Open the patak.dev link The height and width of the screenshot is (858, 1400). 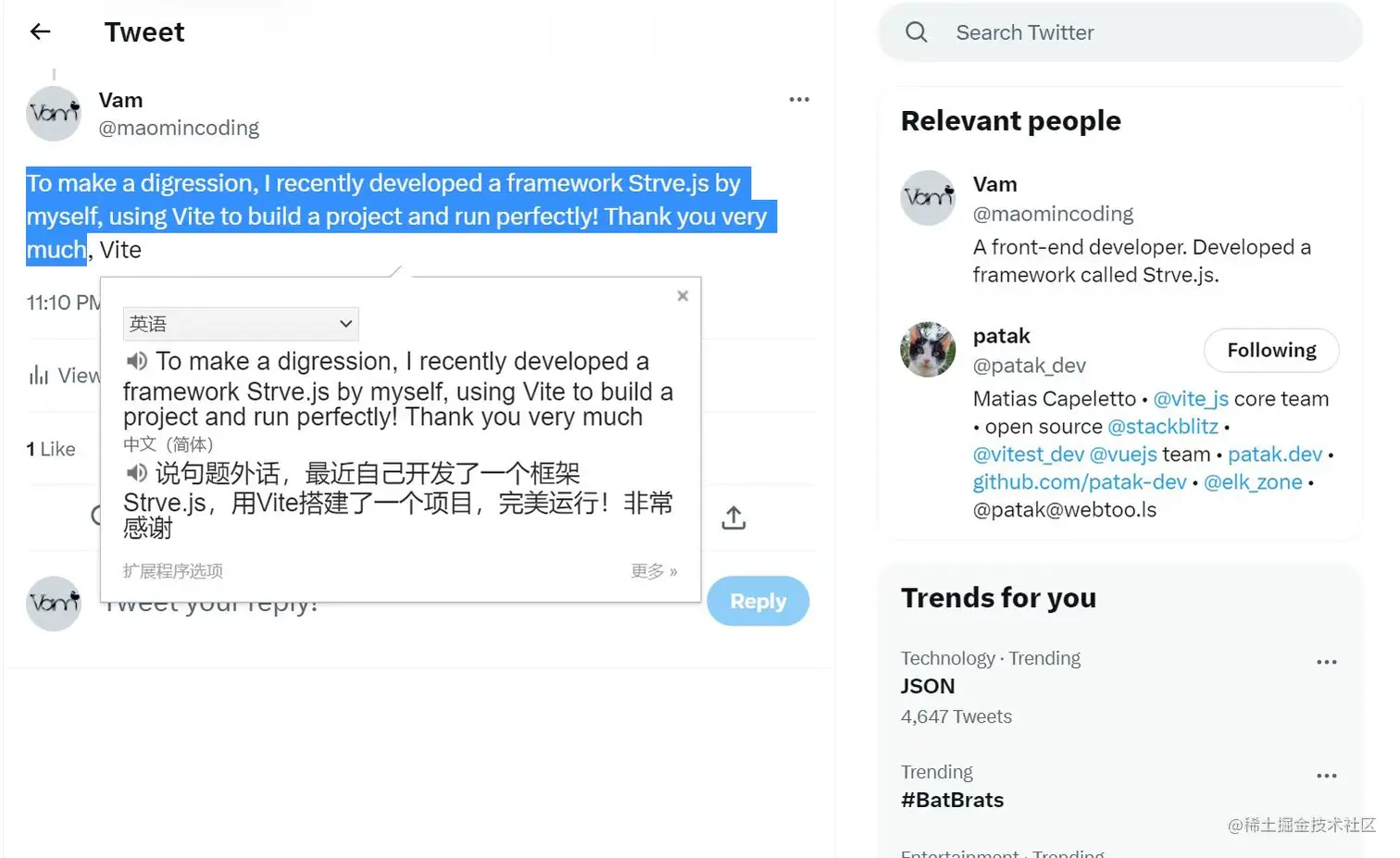1275,454
